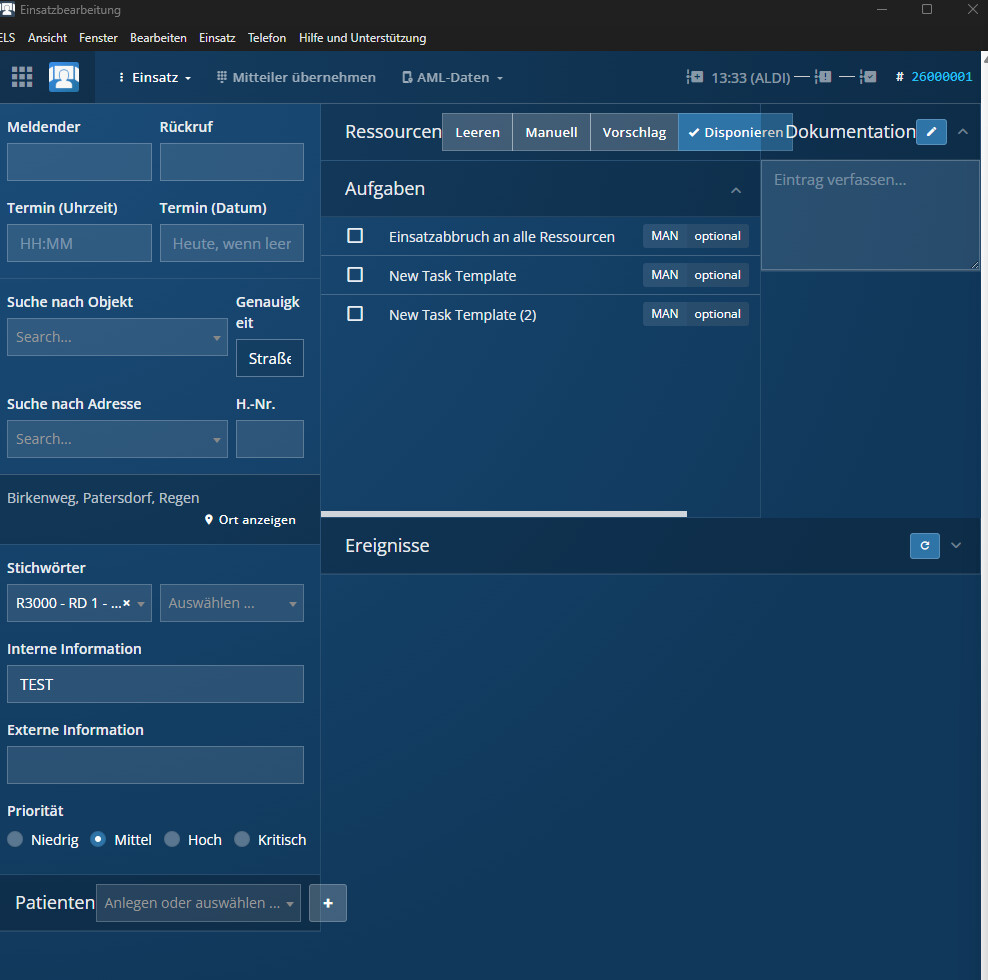
Task: Click 'Ort anzeigen' link
Action: pyautogui.click(x=250, y=520)
